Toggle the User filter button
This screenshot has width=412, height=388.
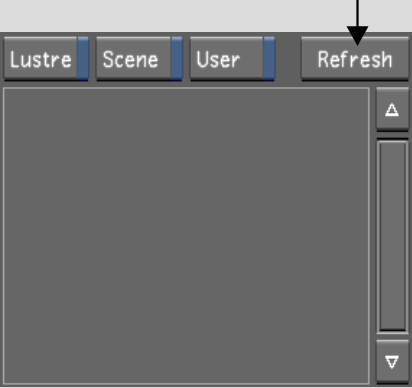[x=232, y=59]
